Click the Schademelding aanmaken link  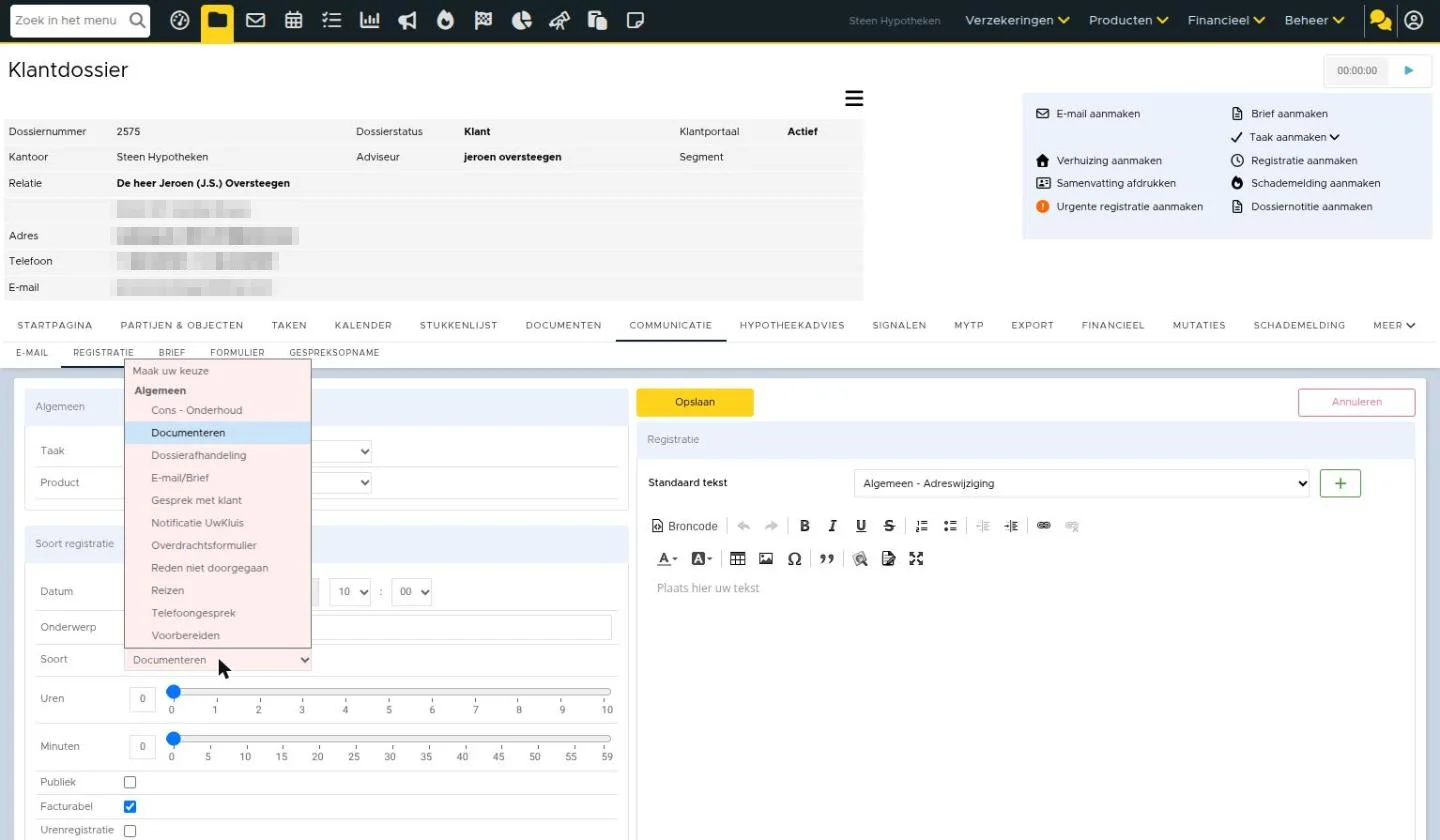(x=1315, y=183)
